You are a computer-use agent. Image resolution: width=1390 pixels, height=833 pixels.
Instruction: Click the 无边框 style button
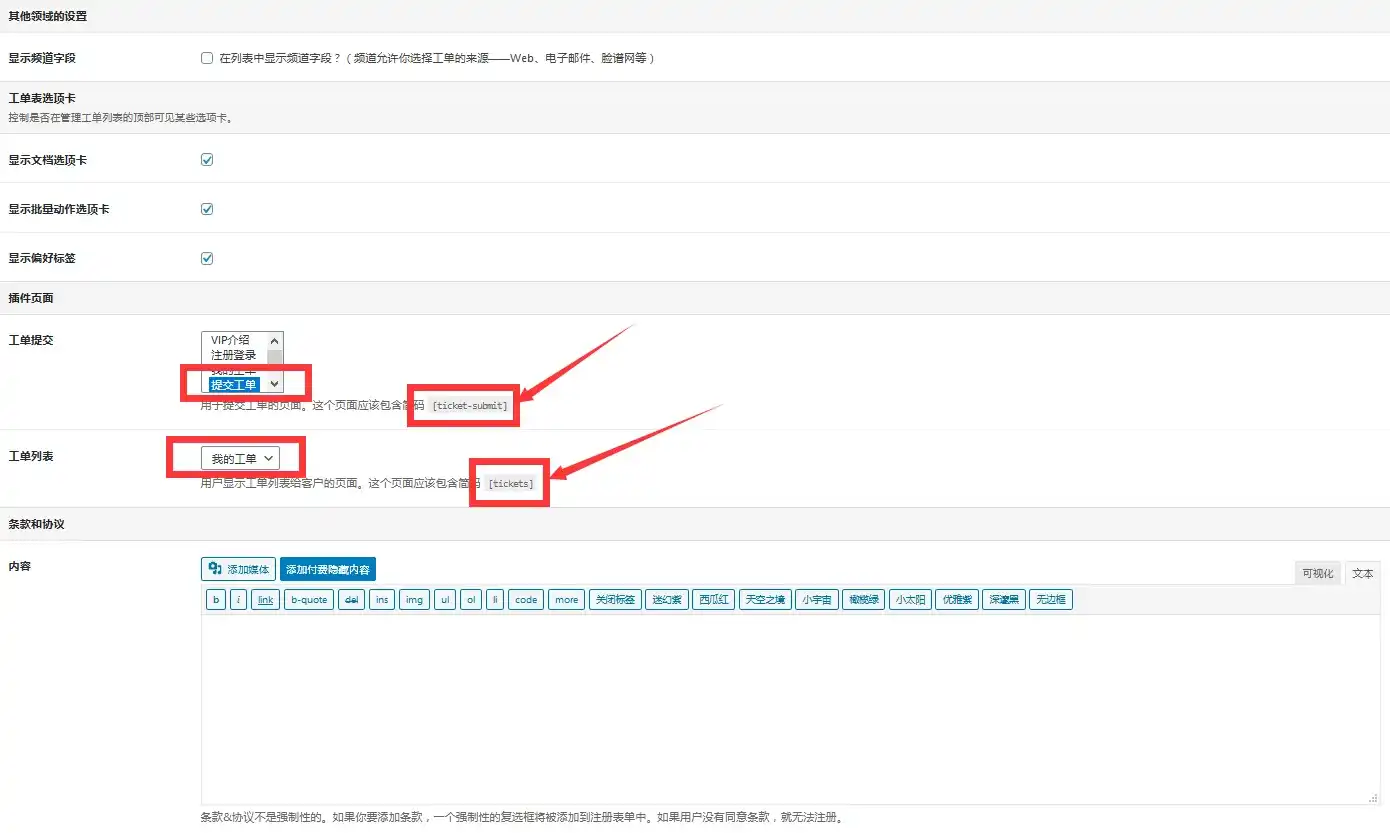(x=1051, y=600)
